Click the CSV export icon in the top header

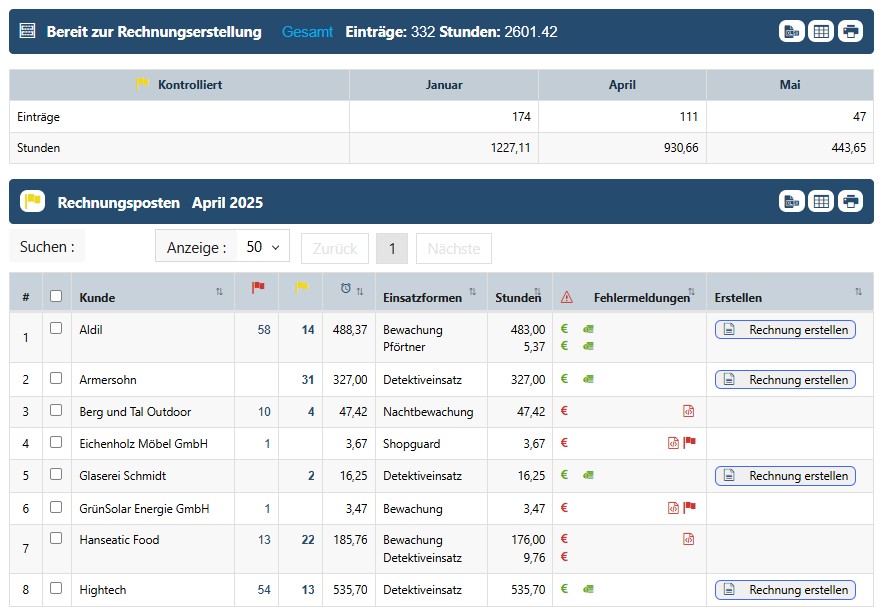coord(792,32)
